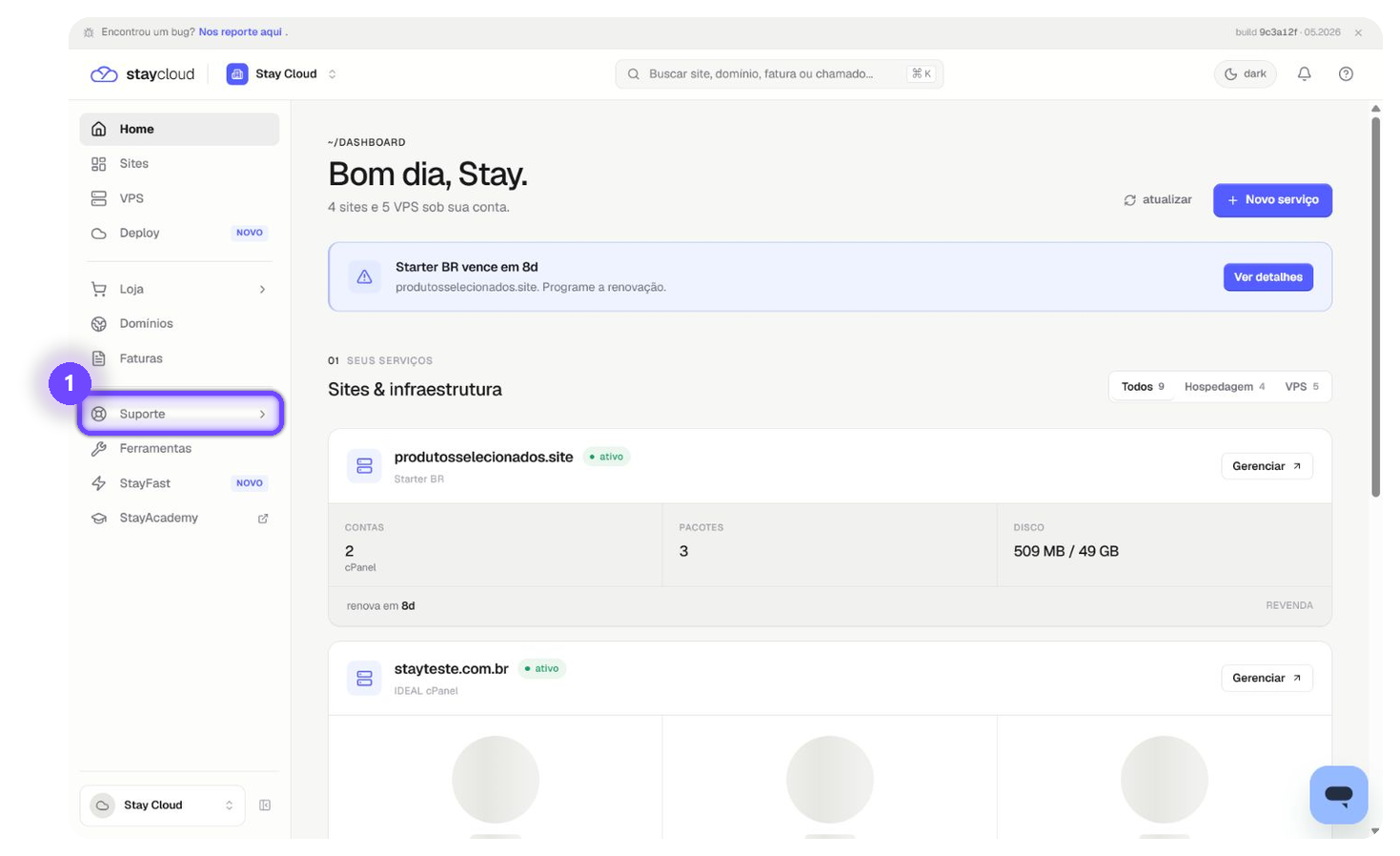Click the Sites grid icon

[x=99, y=164]
